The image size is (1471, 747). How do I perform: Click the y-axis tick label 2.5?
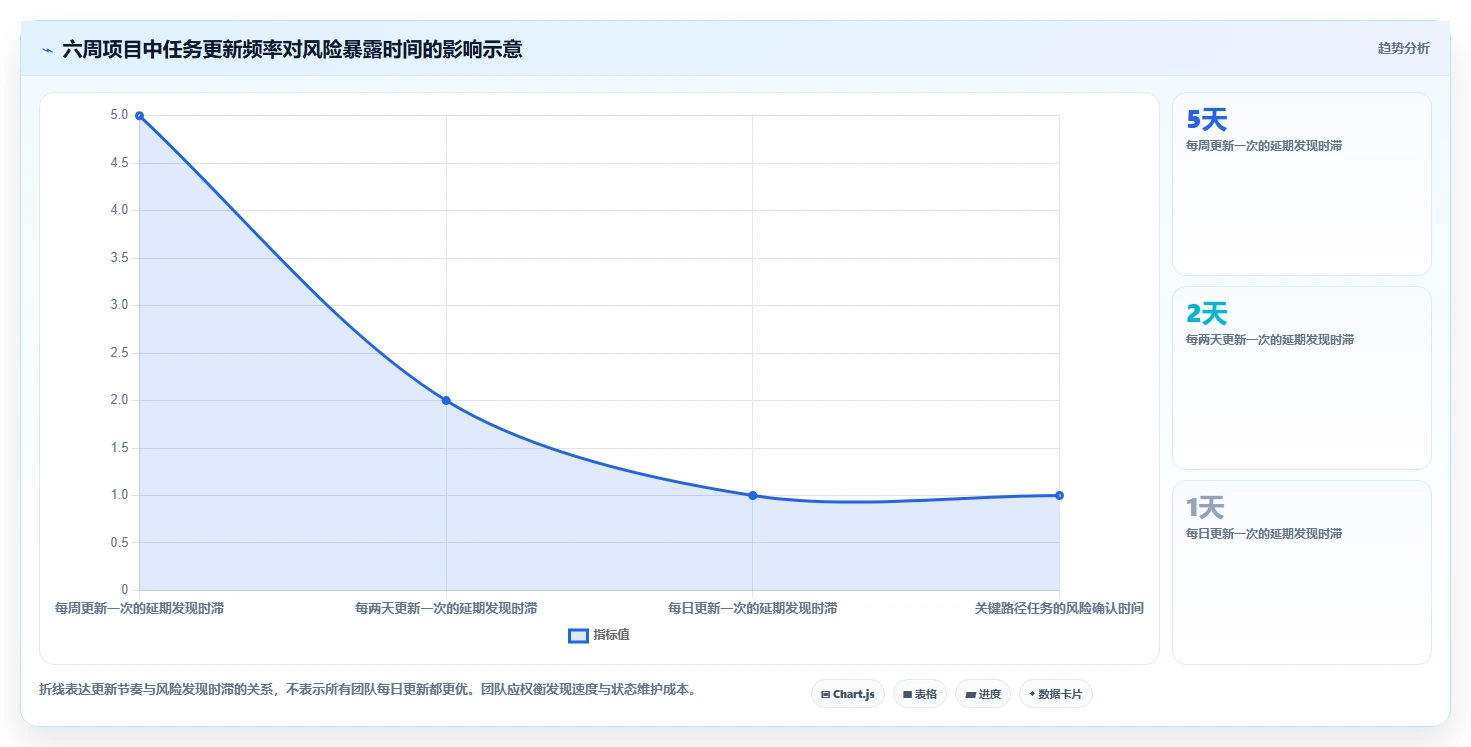(119, 353)
